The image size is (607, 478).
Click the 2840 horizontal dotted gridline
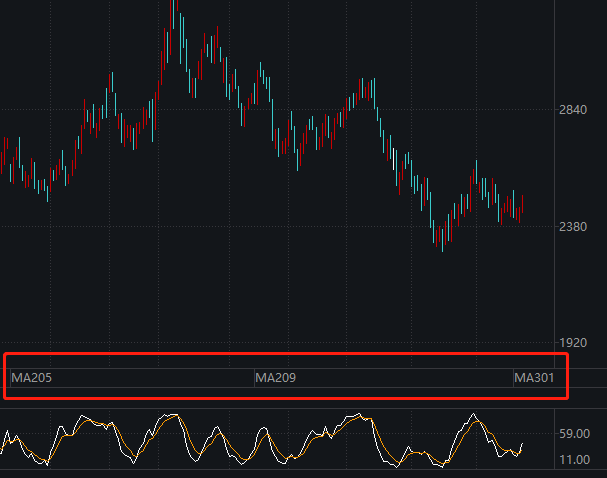[x=277, y=110]
